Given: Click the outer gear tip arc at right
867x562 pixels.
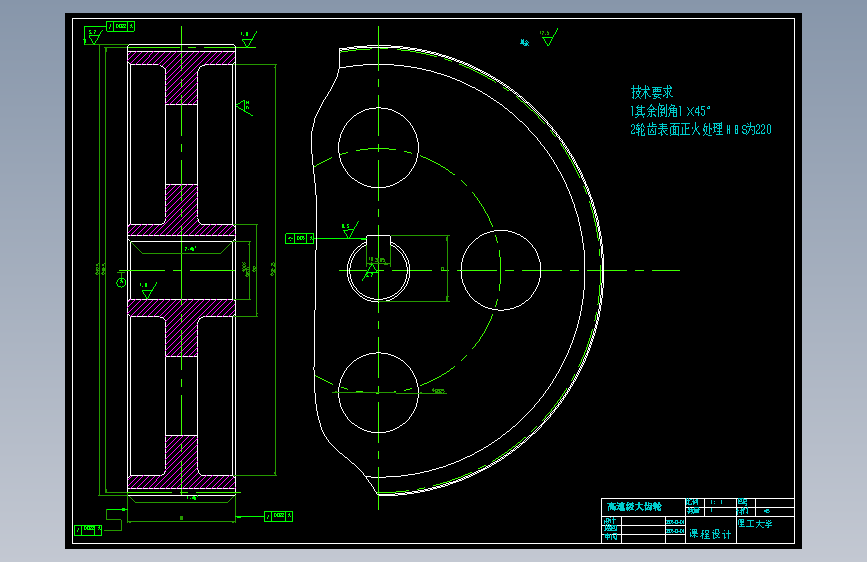Looking at the screenshot, I should click(602, 270).
